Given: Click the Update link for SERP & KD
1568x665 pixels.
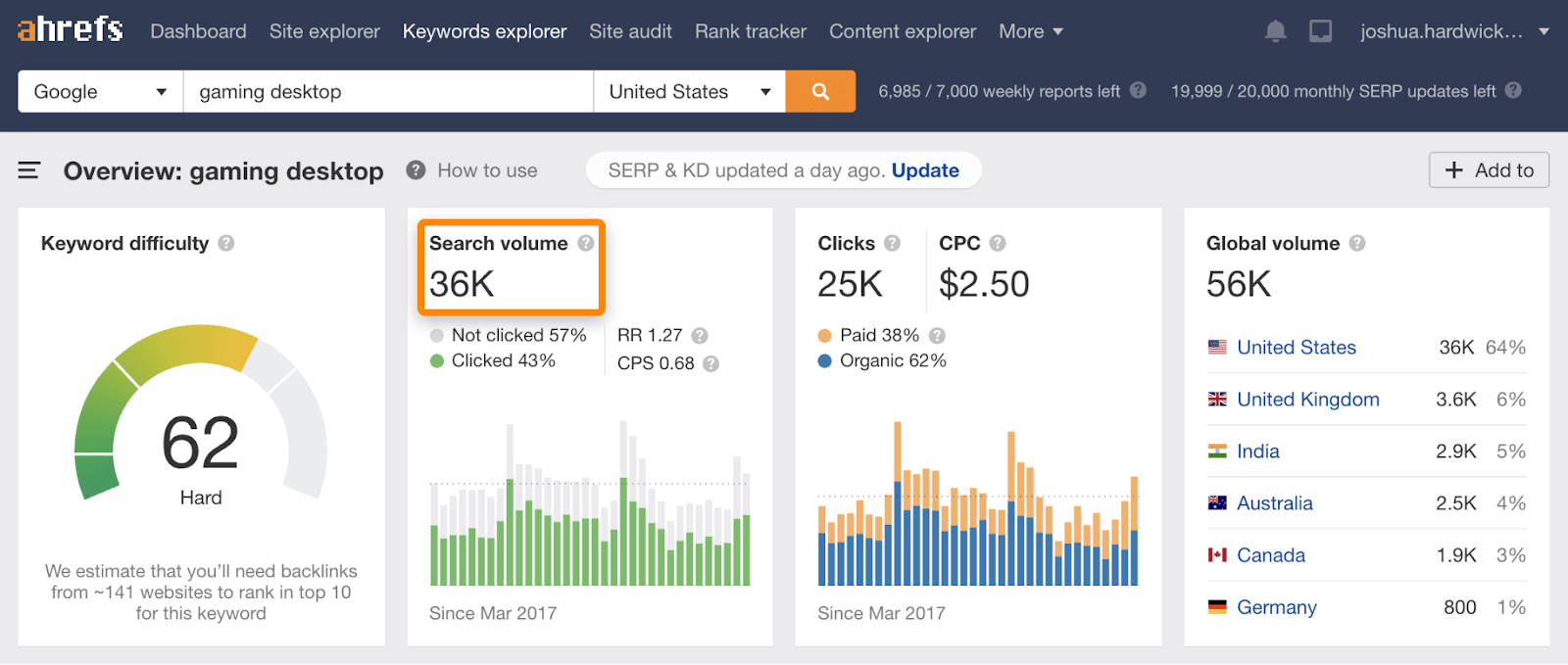Looking at the screenshot, I should tap(925, 170).
